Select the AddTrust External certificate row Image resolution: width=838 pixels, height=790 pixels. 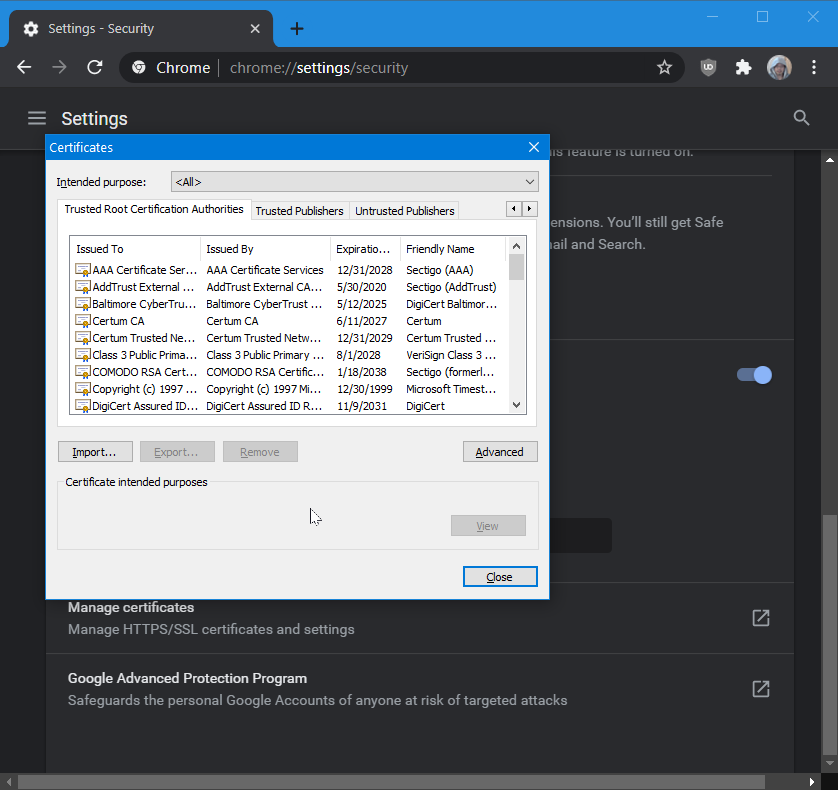(x=289, y=287)
